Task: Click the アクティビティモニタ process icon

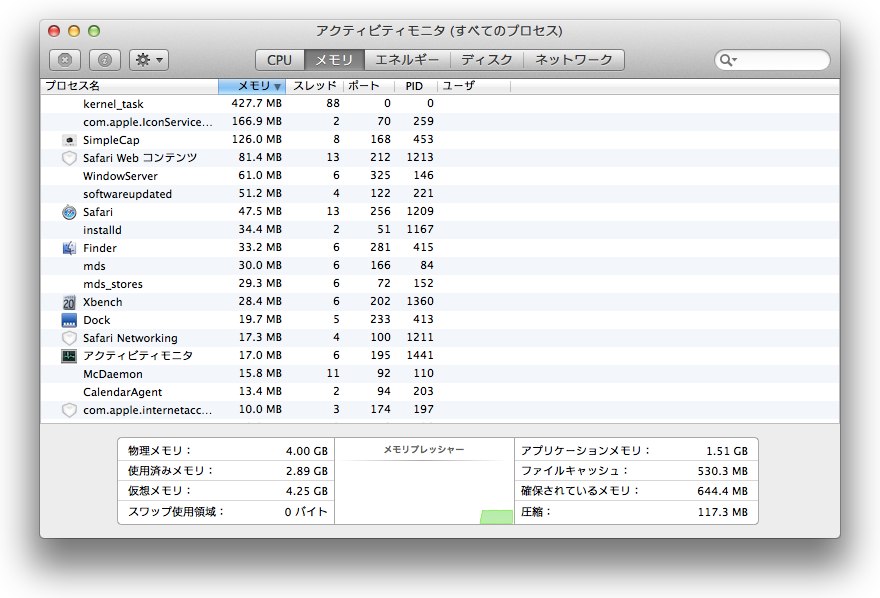Action: point(69,356)
